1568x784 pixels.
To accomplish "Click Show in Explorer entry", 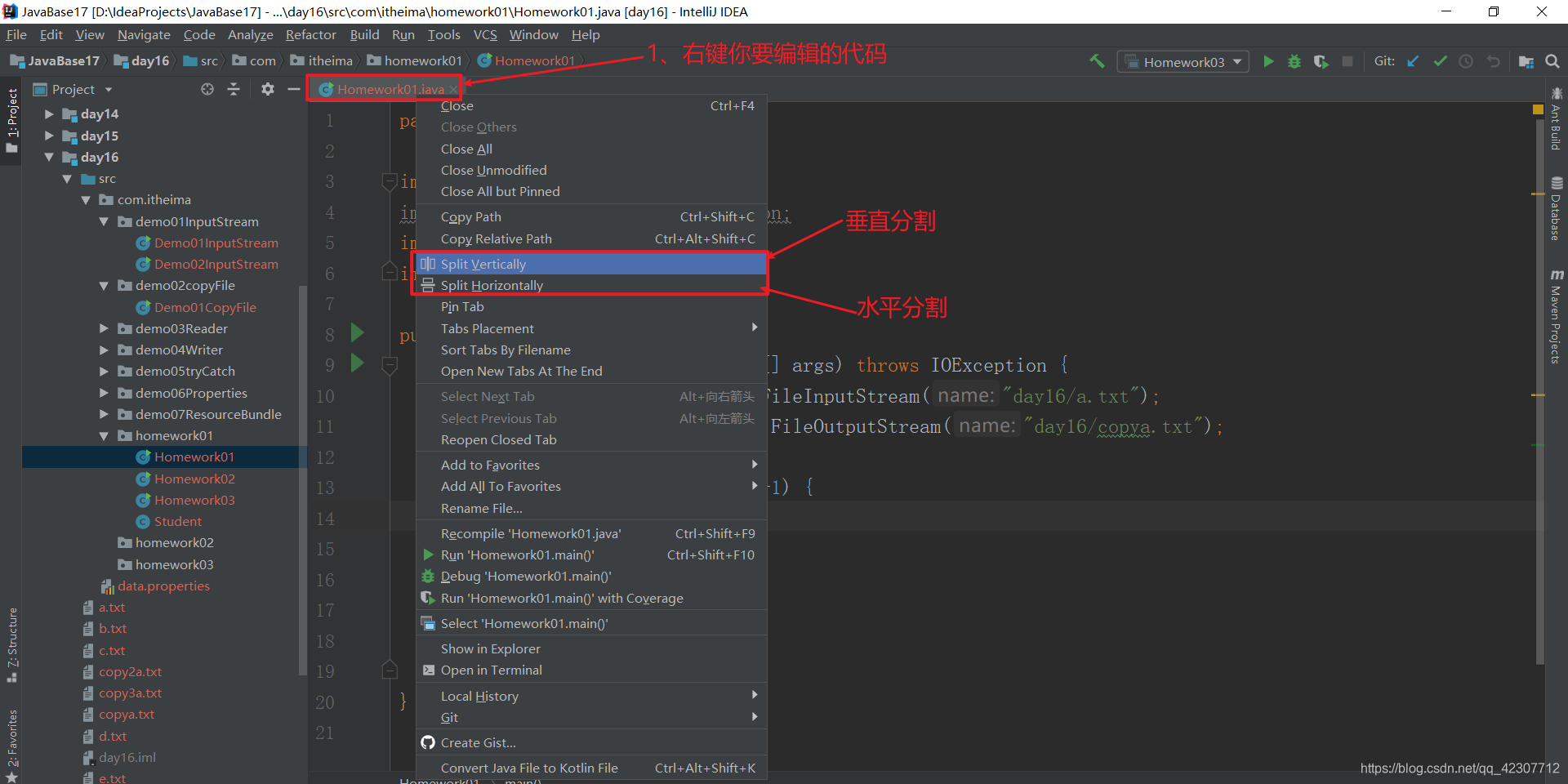I will [591, 648].
